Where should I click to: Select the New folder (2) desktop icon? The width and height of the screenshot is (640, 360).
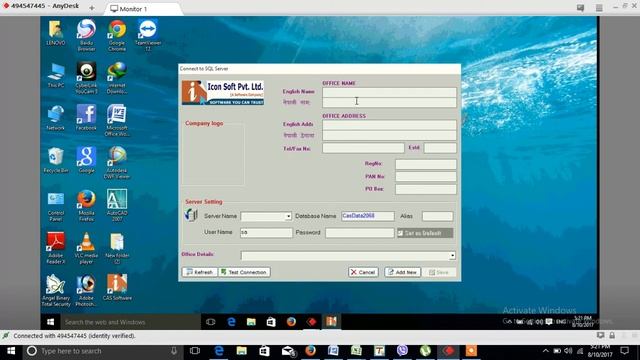point(117,249)
